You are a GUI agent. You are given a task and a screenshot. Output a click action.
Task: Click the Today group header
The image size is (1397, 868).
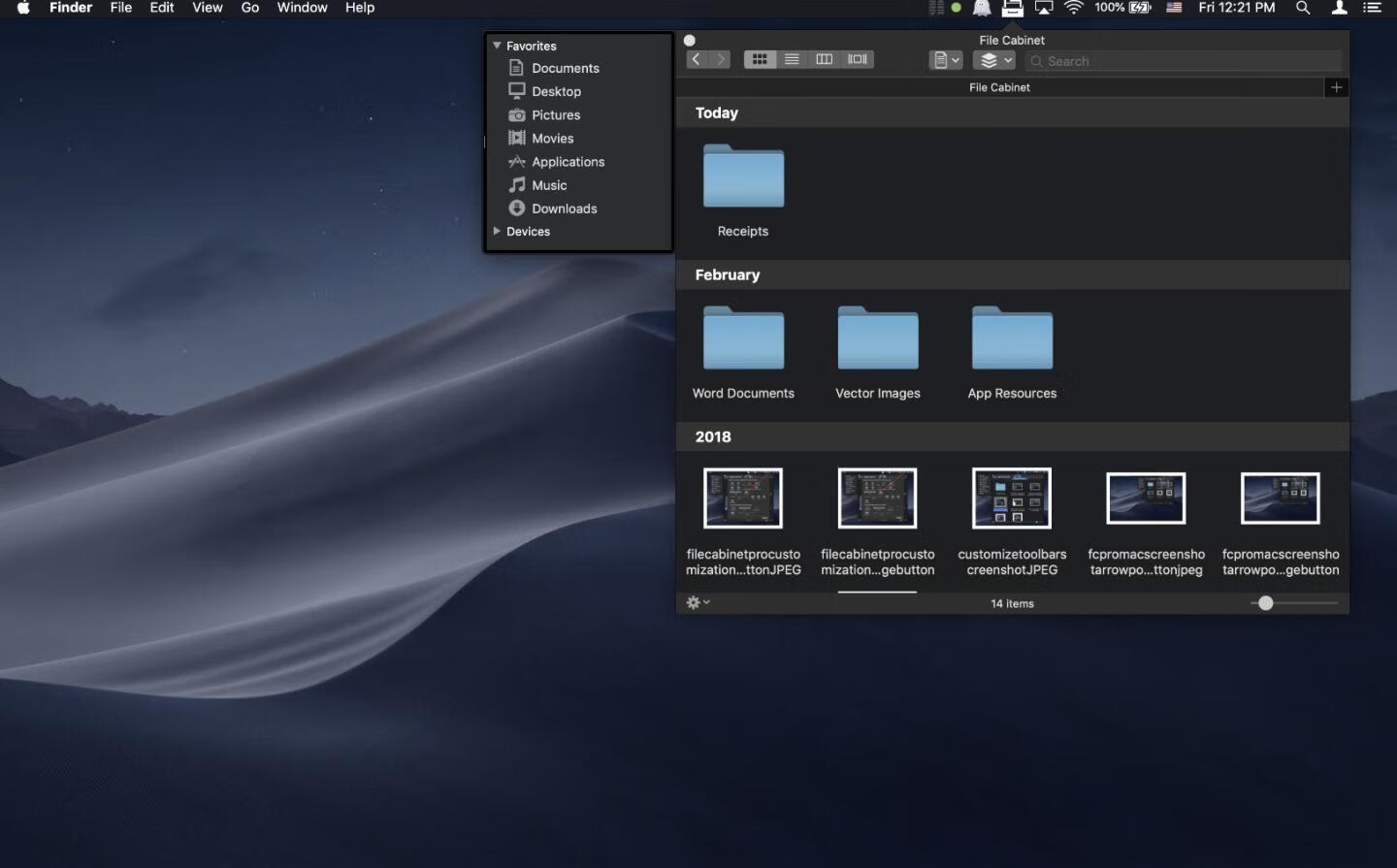[1013, 113]
